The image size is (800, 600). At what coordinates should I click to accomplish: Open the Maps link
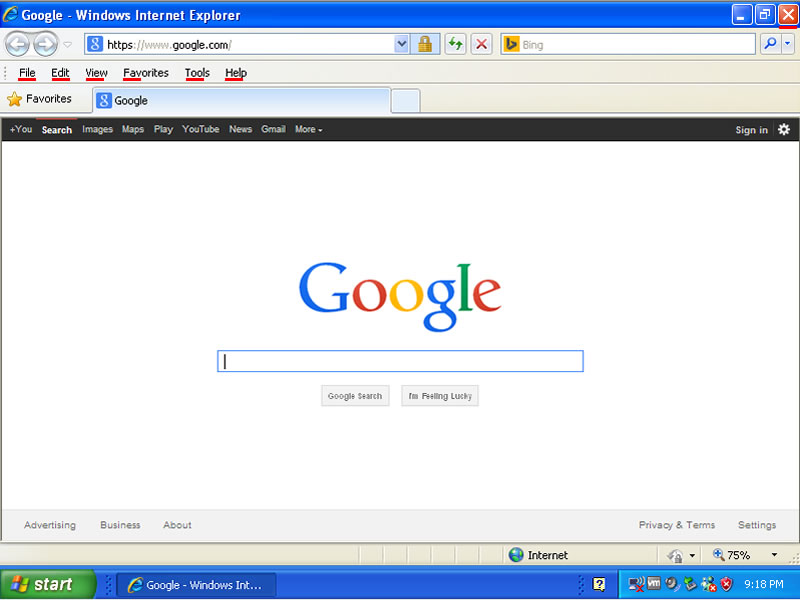(x=133, y=130)
